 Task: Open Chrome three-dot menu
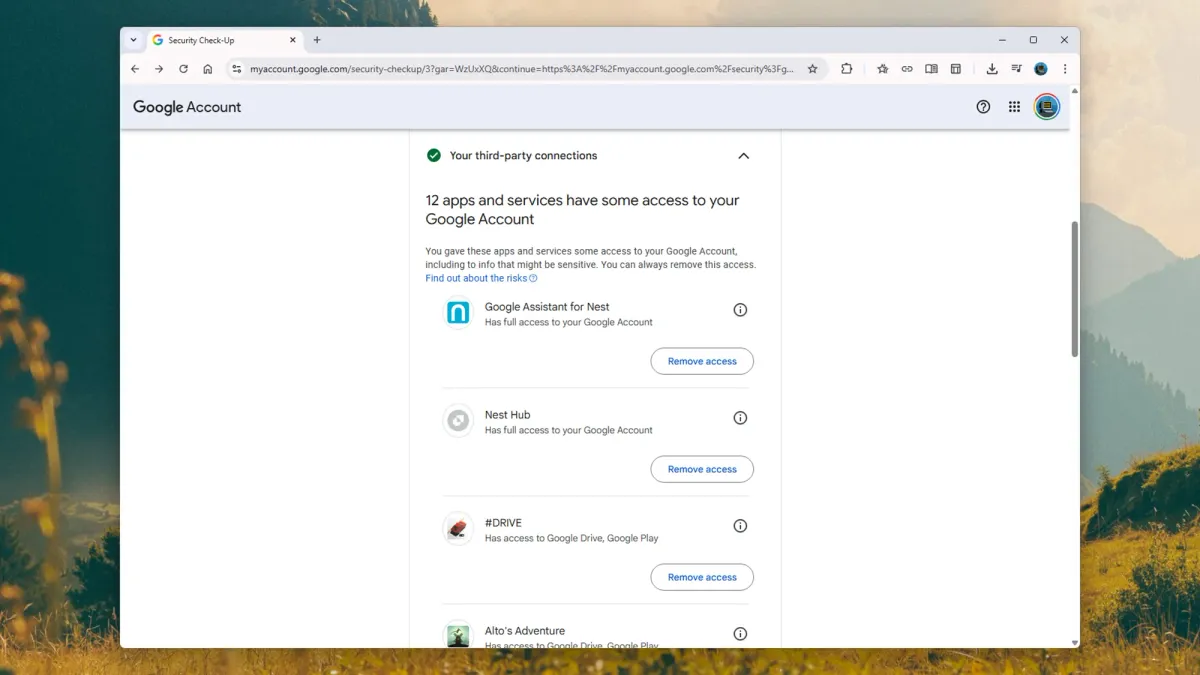[x=1065, y=69]
